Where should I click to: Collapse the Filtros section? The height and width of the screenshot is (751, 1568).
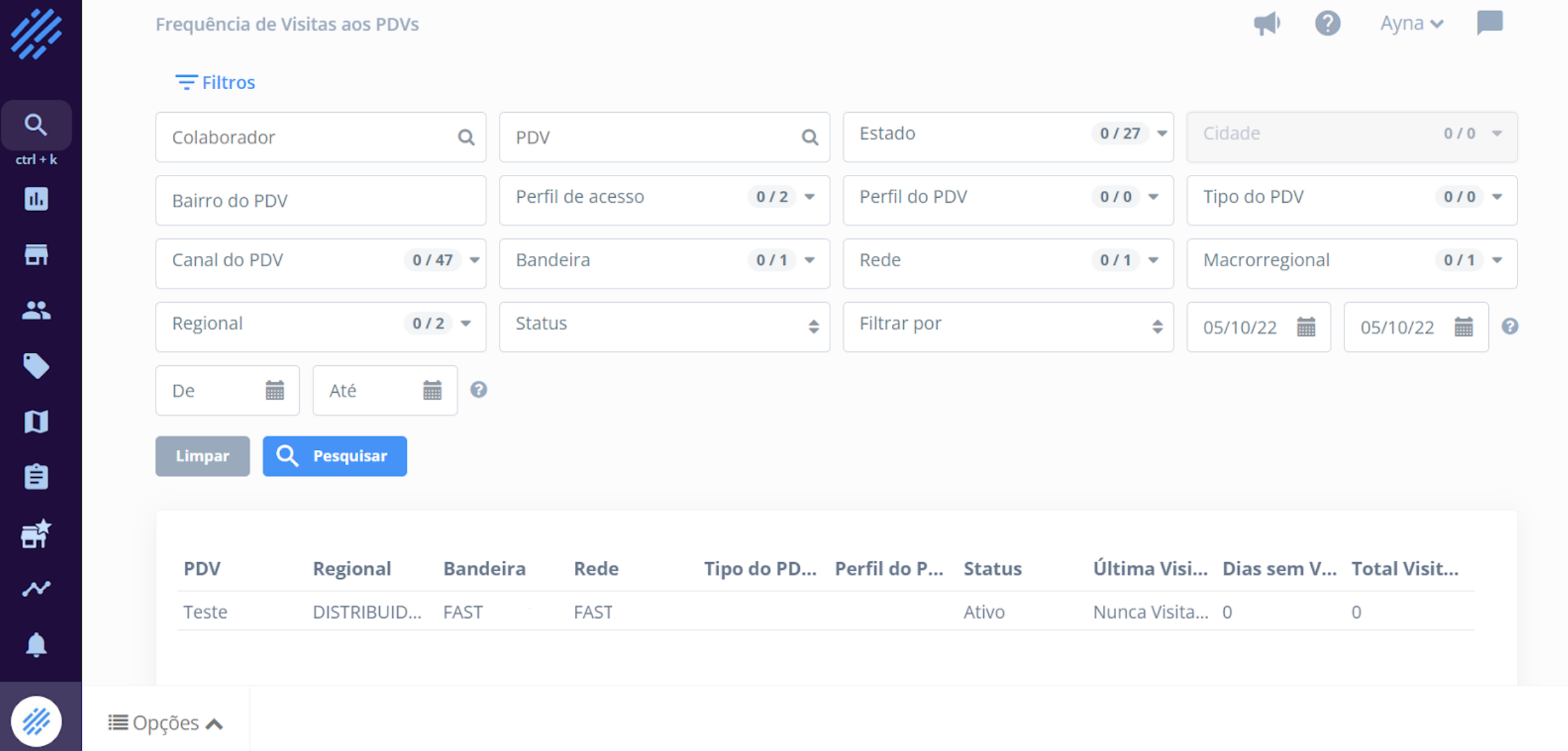pyautogui.click(x=215, y=83)
